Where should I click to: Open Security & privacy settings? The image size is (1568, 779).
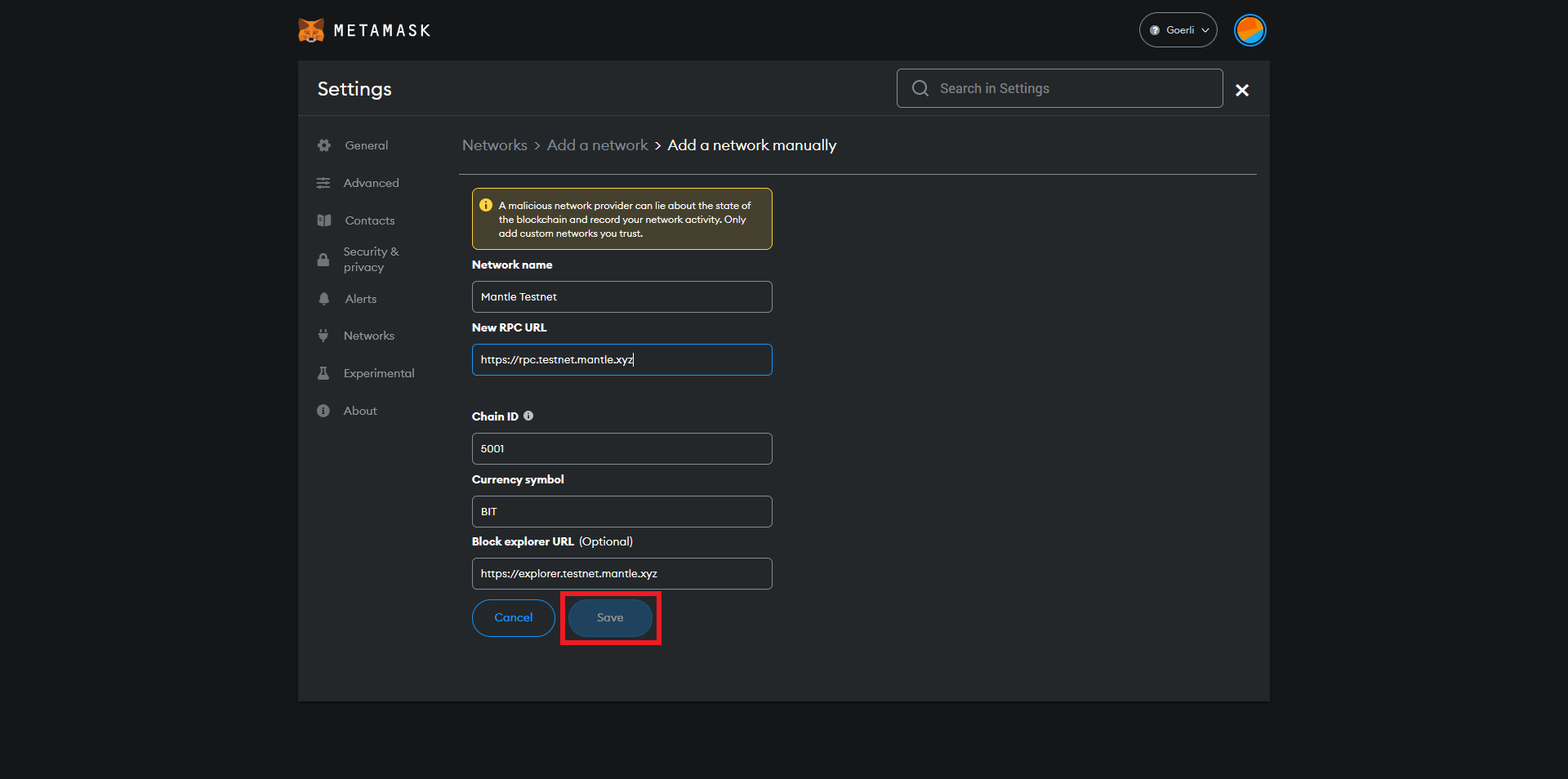371,259
